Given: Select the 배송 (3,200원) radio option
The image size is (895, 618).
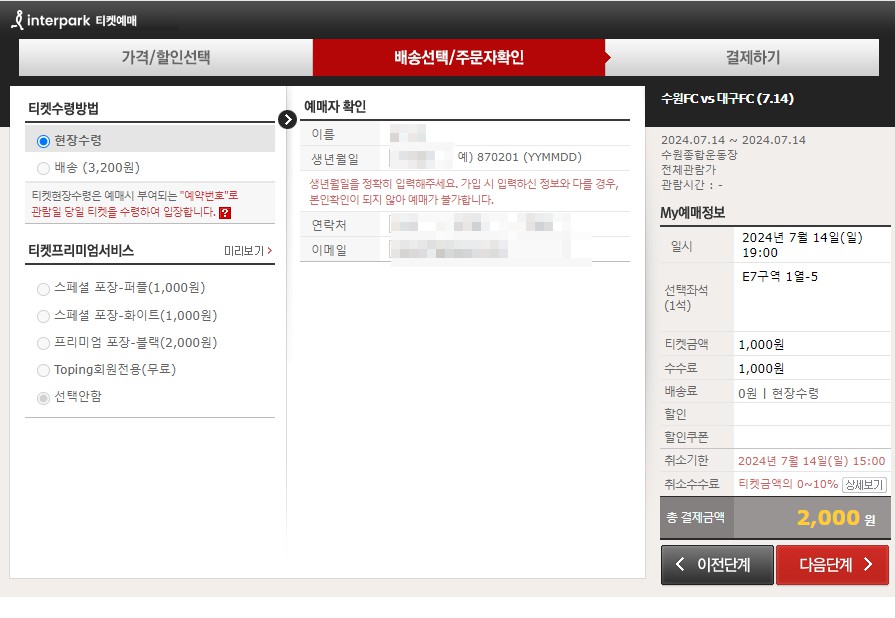Looking at the screenshot, I should pyautogui.click(x=43, y=168).
